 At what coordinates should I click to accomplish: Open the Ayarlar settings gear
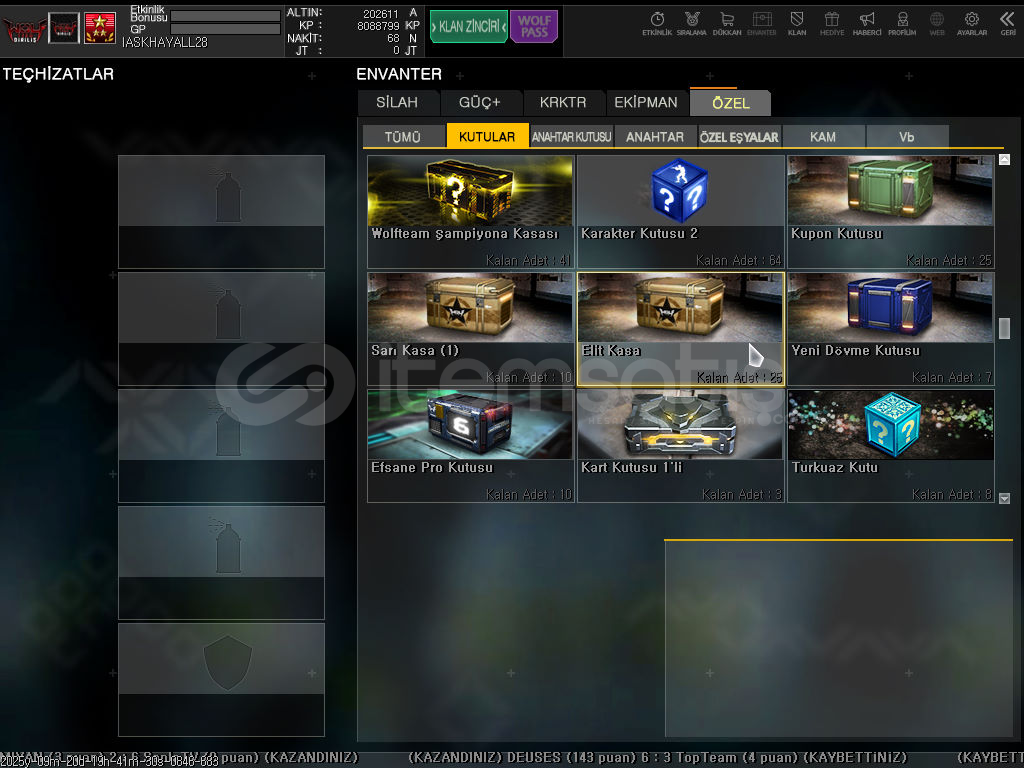[972, 24]
